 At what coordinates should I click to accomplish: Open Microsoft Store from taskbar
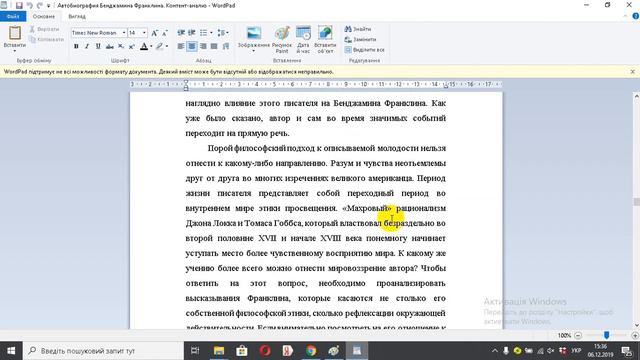(242, 351)
